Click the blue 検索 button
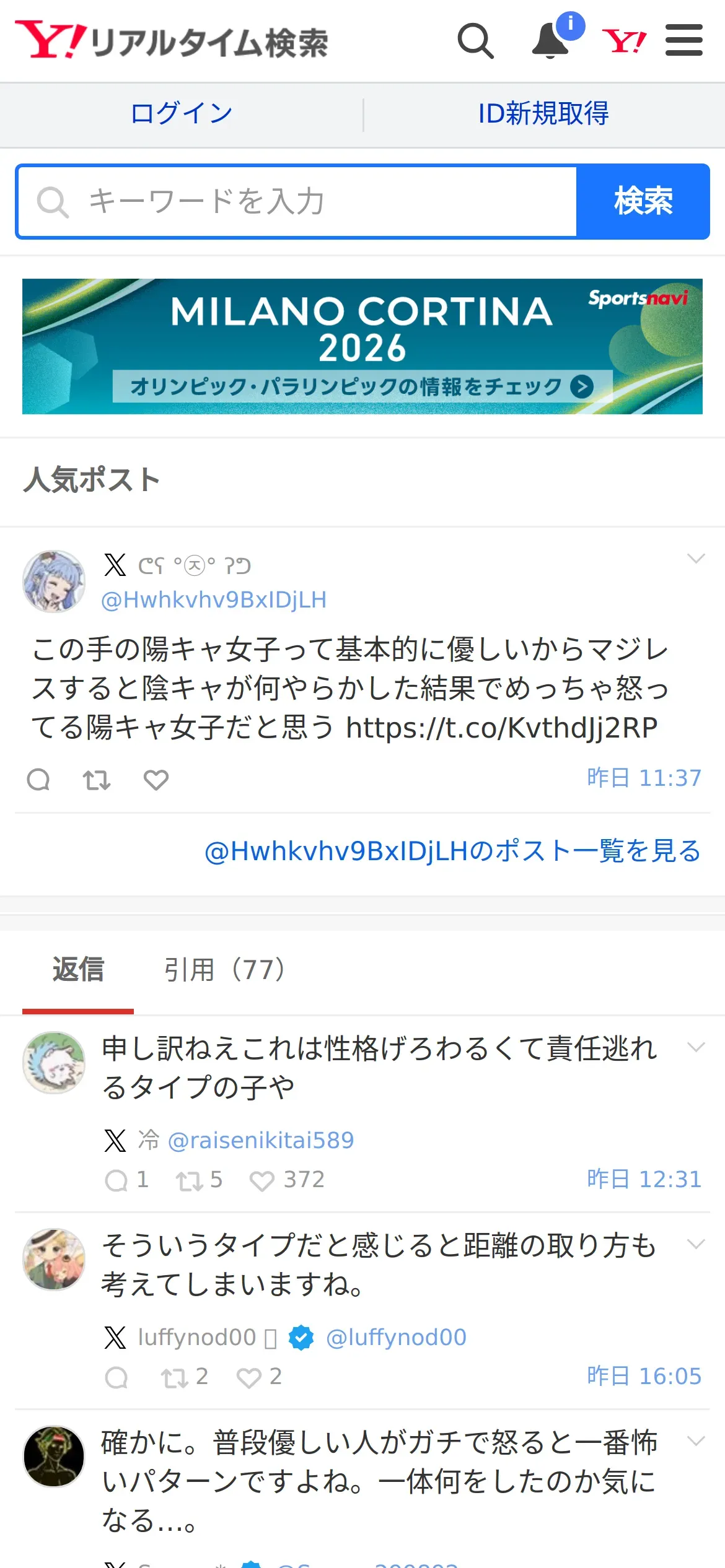Viewport: 725px width, 1568px height. [643, 201]
